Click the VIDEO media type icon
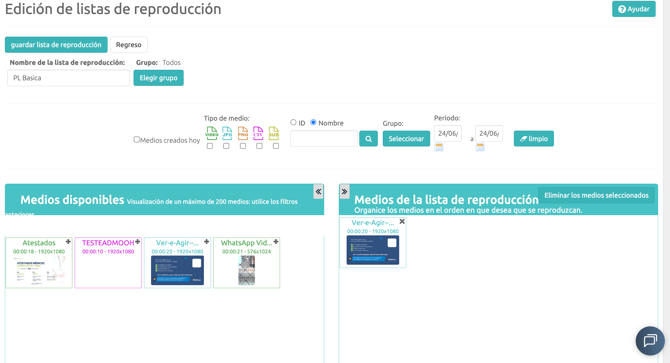The width and height of the screenshot is (670, 363). click(212, 133)
